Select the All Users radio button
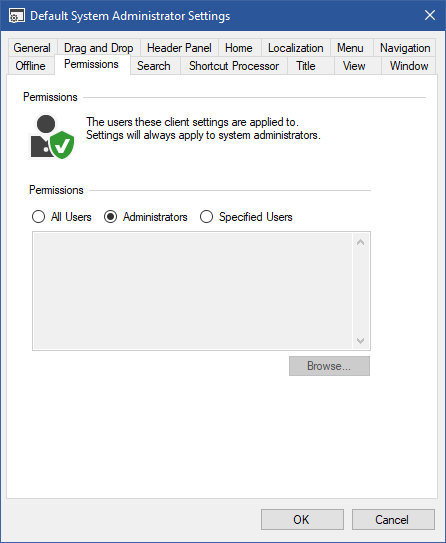This screenshot has width=446, height=543. [x=38, y=217]
